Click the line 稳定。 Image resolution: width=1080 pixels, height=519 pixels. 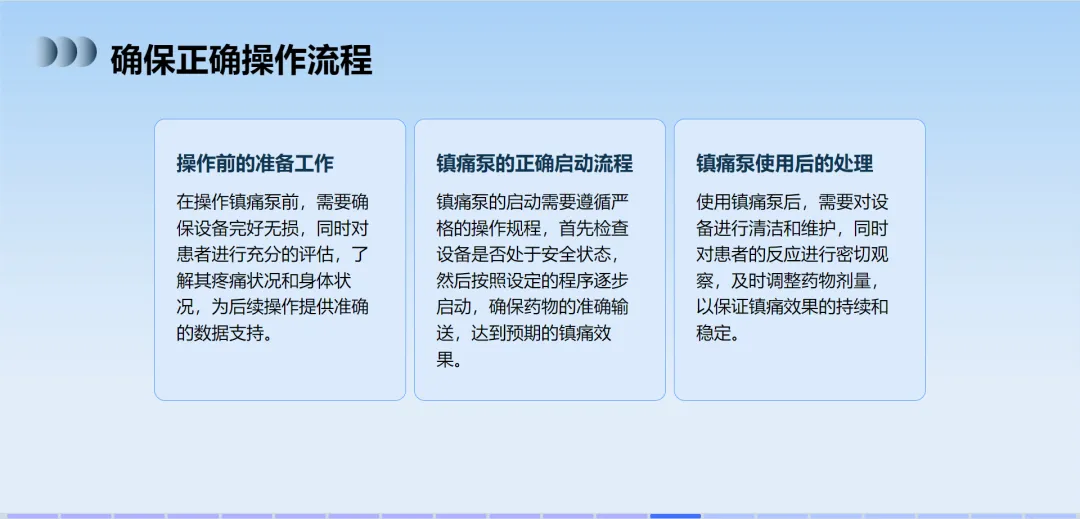718,334
